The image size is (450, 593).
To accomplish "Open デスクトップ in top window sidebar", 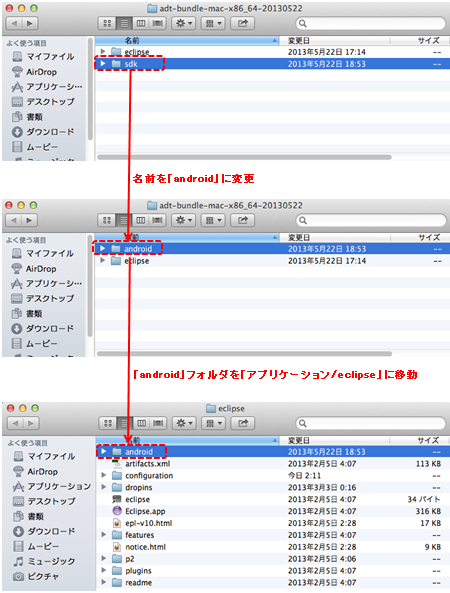I will click(x=50, y=102).
